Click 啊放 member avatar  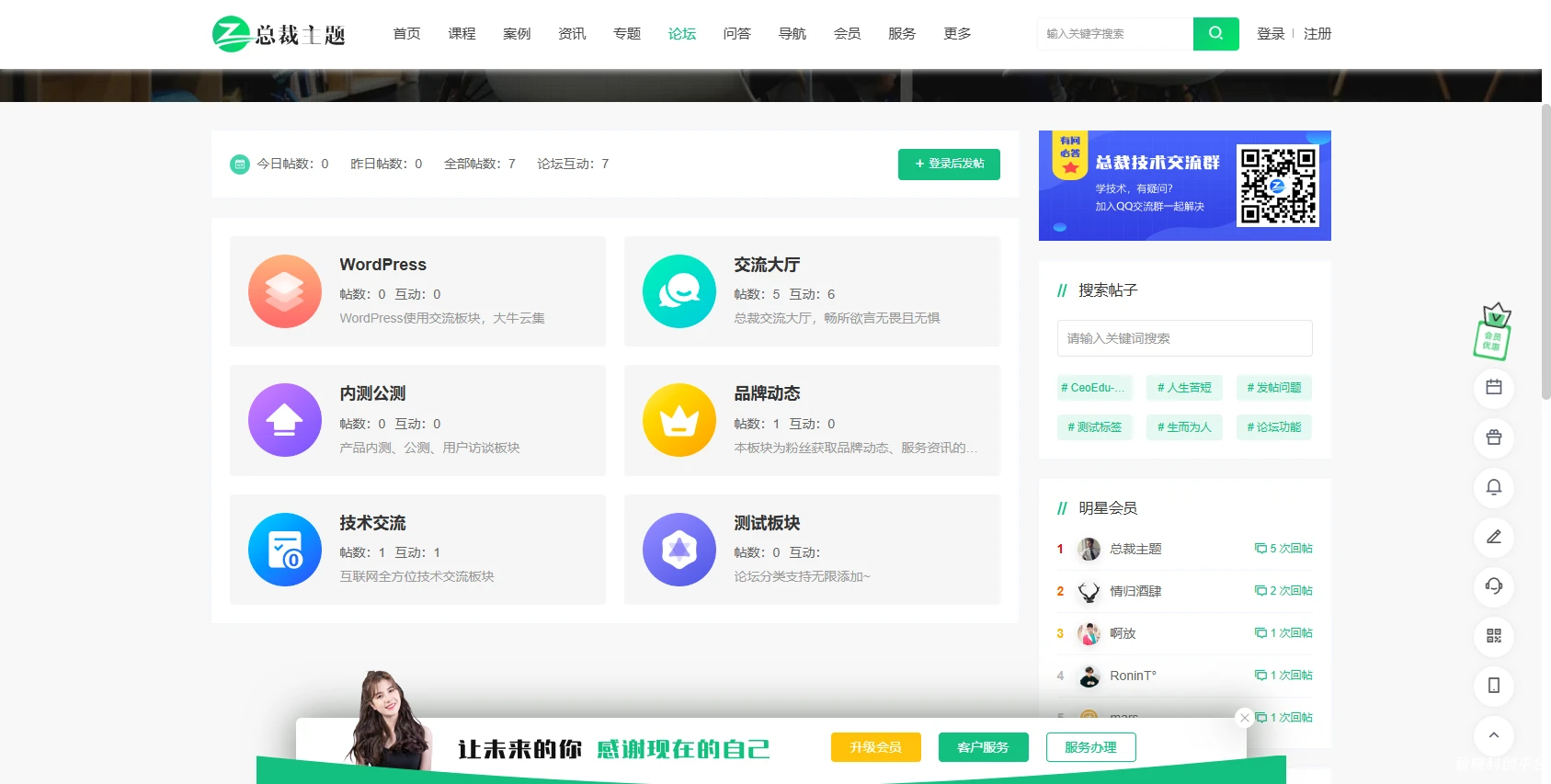(x=1089, y=633)
